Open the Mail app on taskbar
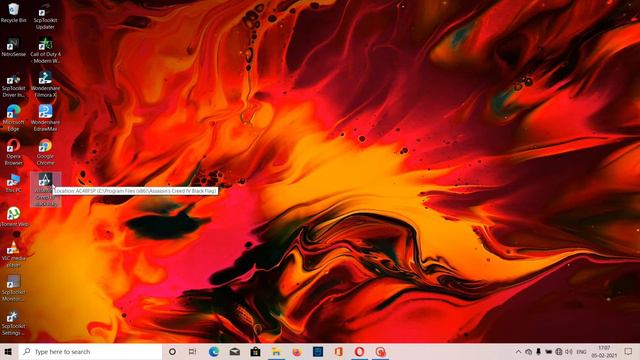The image size is (640, 360). [235, 351]
